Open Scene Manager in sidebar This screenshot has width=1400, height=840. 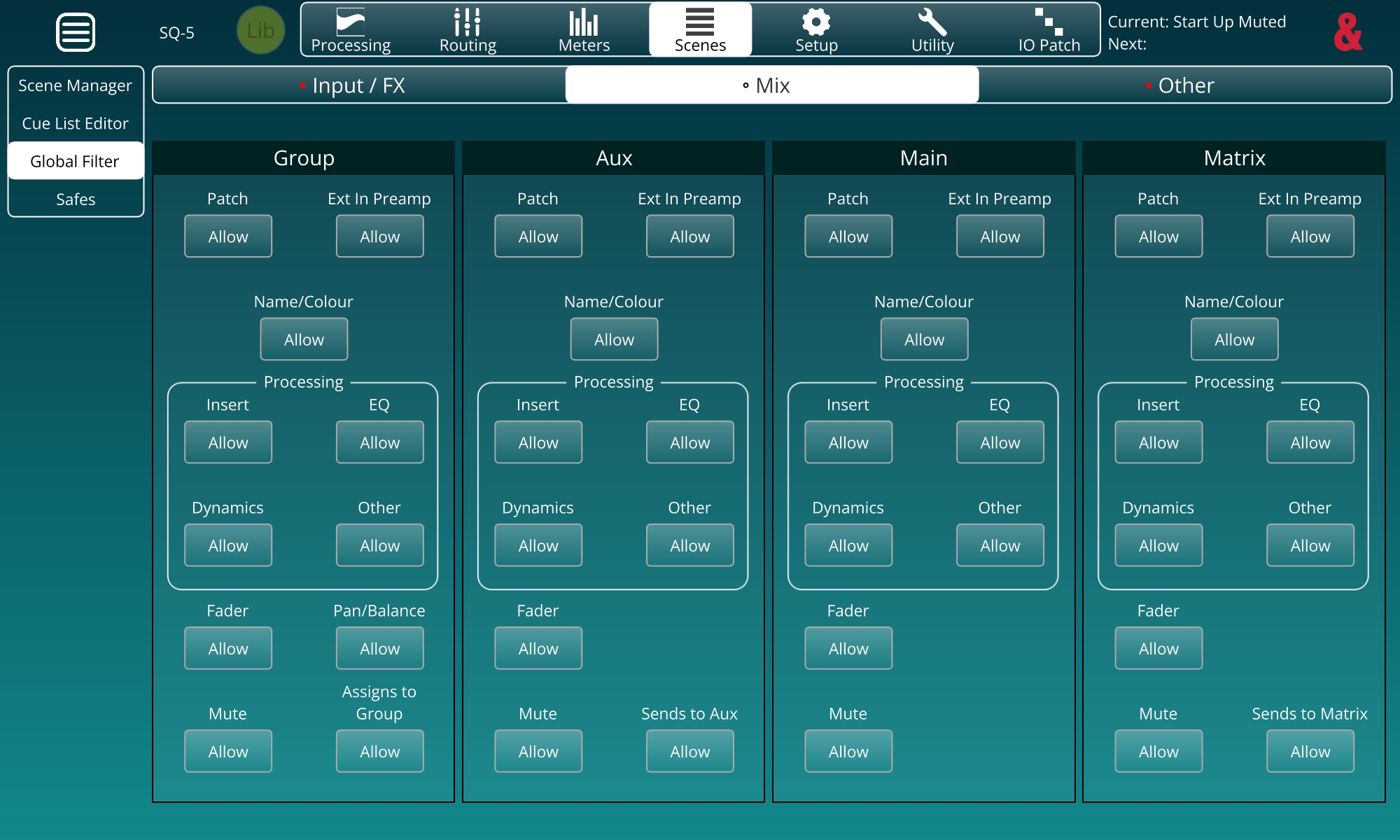pos(75,85)
